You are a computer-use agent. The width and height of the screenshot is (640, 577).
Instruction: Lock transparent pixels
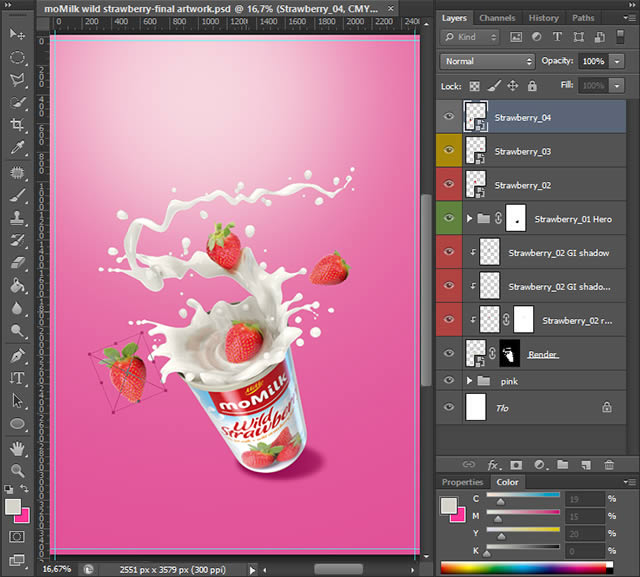tap(474, 86)
